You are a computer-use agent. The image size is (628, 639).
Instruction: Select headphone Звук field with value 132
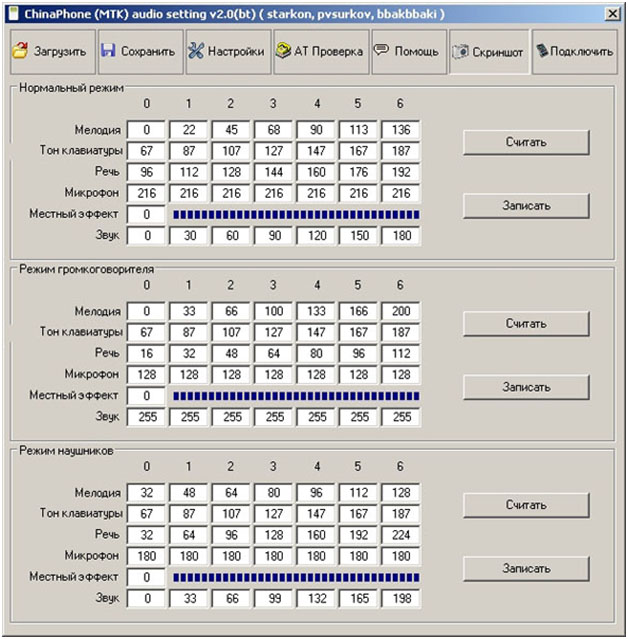(x=316, y=598)
